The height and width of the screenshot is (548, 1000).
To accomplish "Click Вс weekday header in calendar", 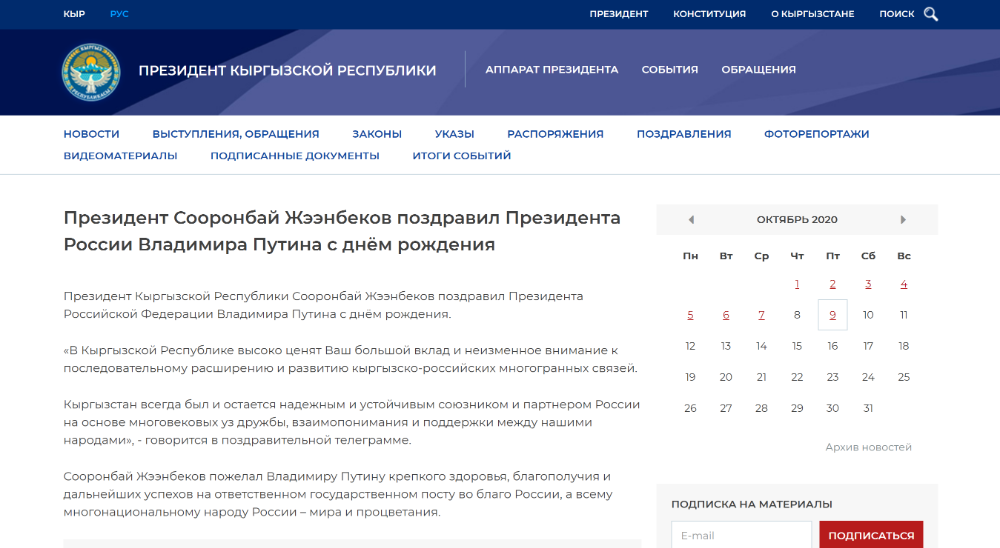I will pos(904,256).
